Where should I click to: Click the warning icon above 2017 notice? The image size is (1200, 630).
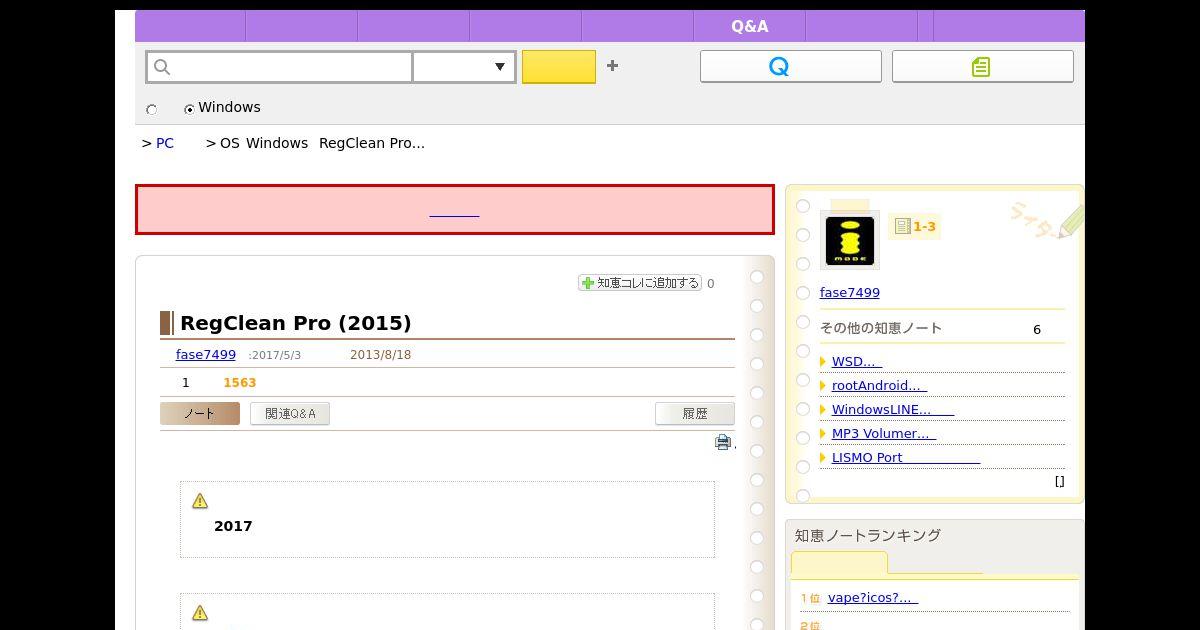click(x=200, y=501)
